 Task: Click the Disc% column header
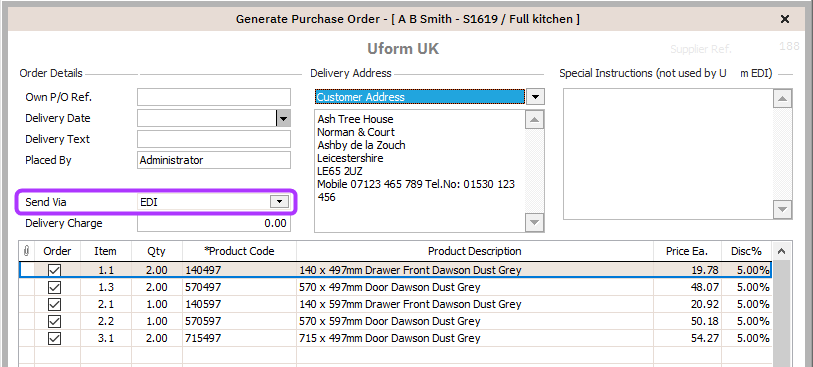(x=746, y=251)
